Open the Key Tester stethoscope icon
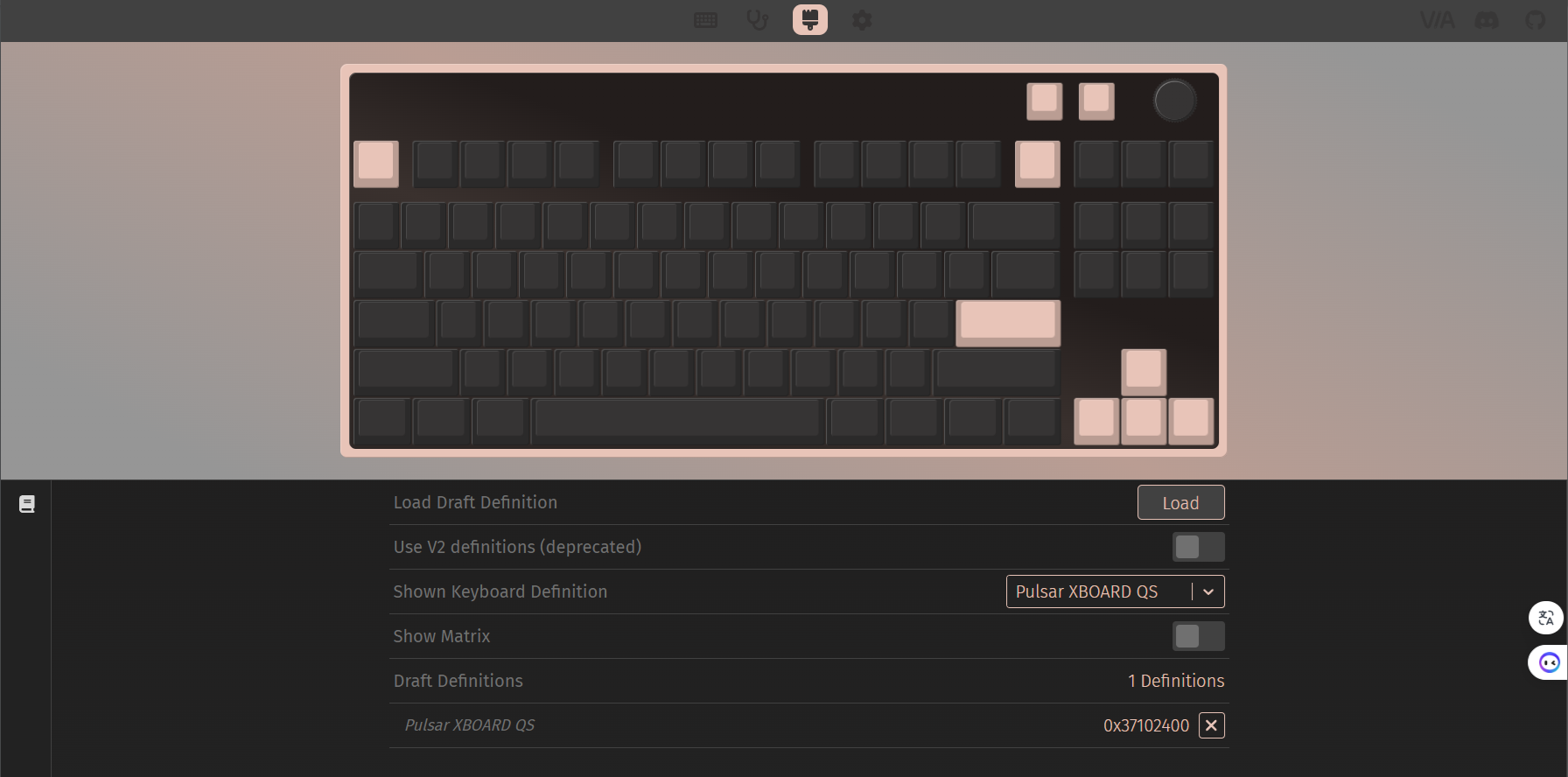The width and height of the screenshot is (1568, 777). coord(758,20)
